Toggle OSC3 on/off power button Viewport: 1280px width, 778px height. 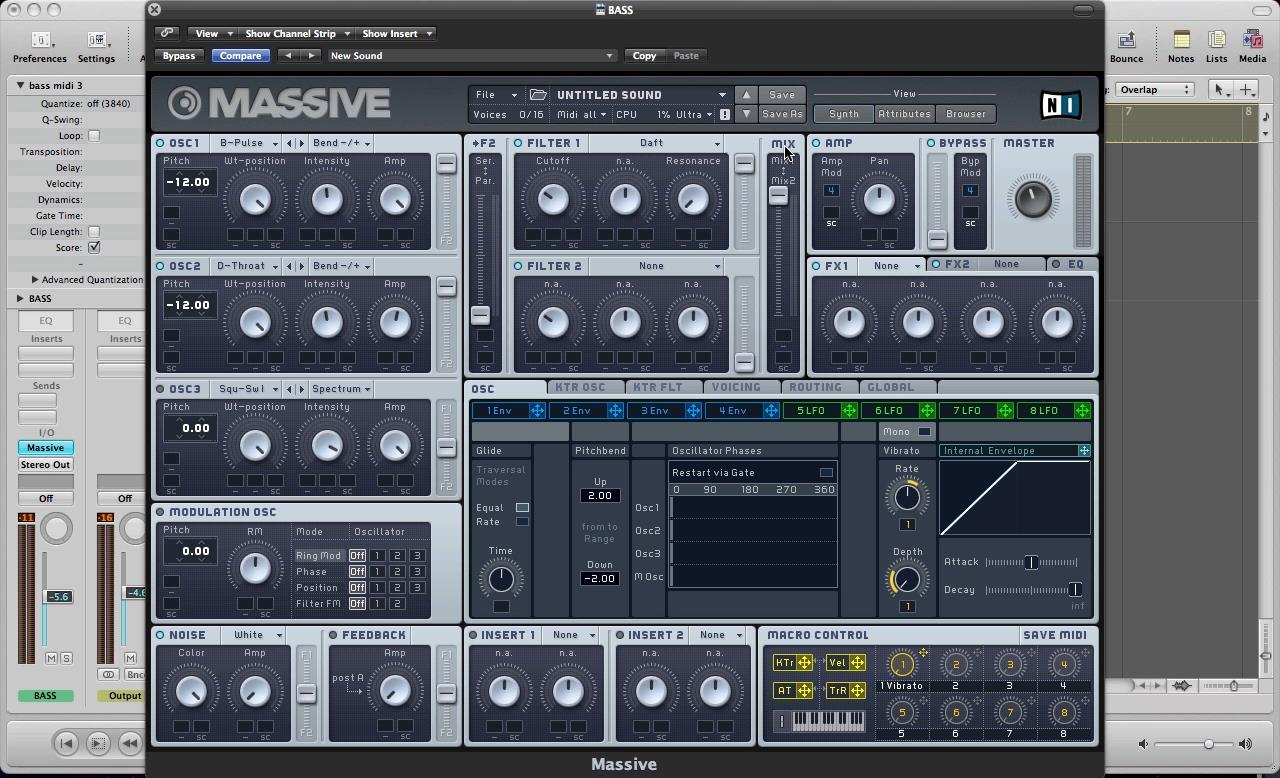(160, 389)
